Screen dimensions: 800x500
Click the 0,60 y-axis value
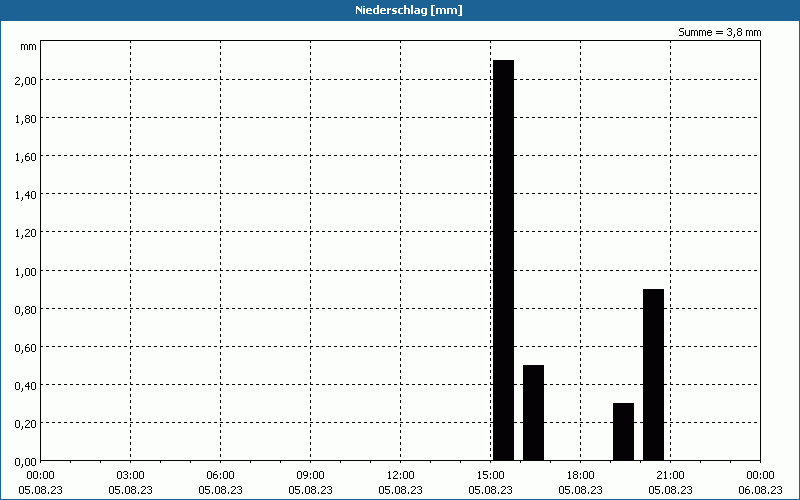tap(26, 347)
